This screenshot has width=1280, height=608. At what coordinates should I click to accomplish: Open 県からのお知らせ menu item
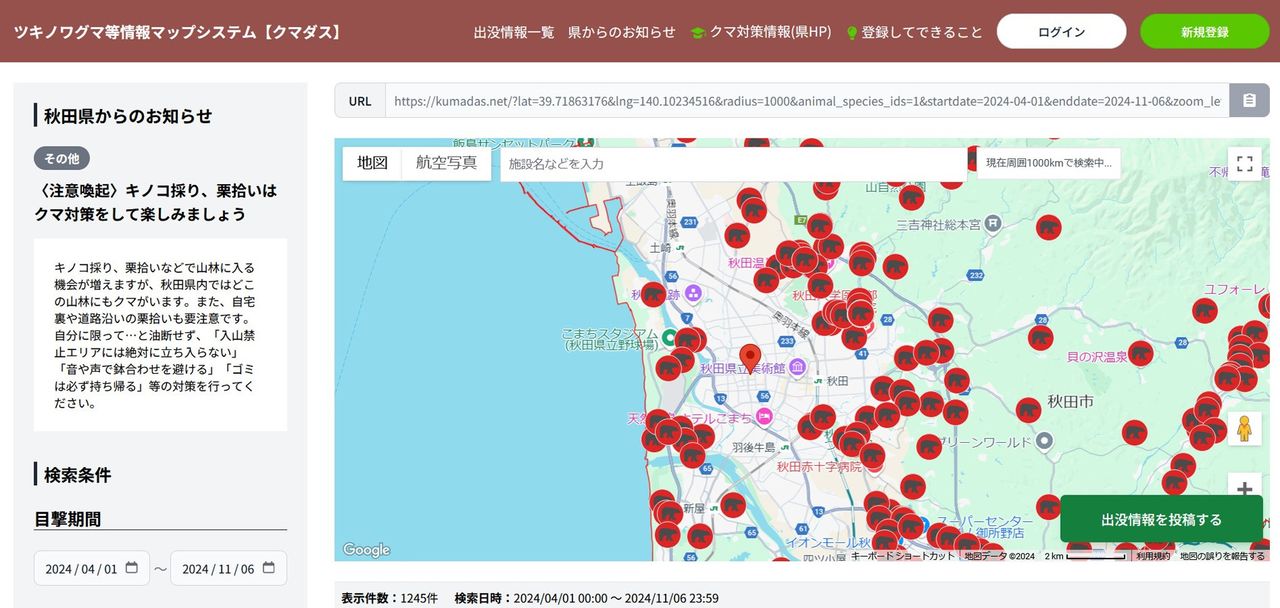pos(621,32)
